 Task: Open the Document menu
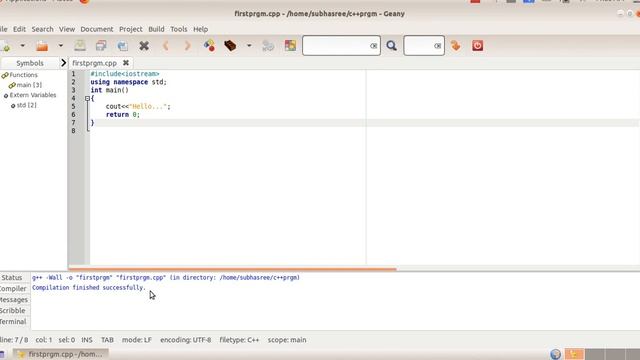click(97, 29)
